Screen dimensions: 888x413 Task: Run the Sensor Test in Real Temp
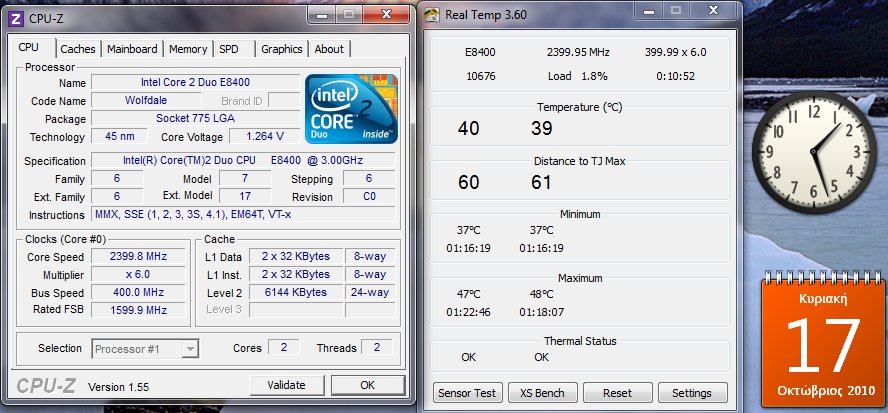(467, 393)
